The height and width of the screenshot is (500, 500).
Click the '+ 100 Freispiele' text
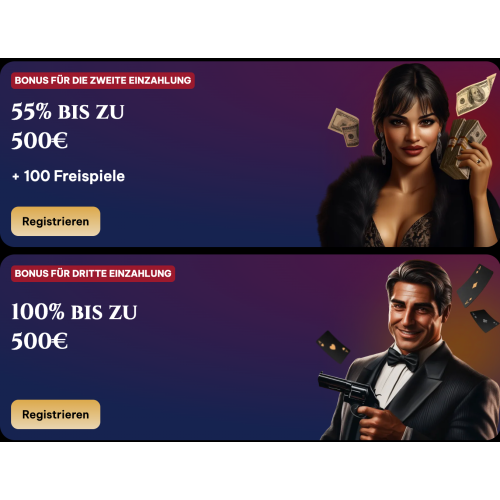click(x=68, y=176)
